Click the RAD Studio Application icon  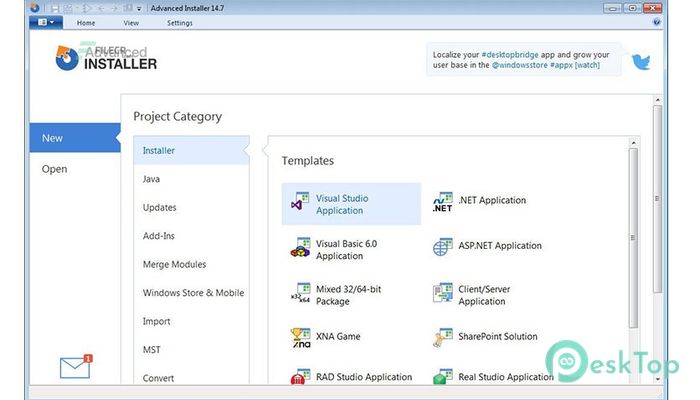(300, 377)
